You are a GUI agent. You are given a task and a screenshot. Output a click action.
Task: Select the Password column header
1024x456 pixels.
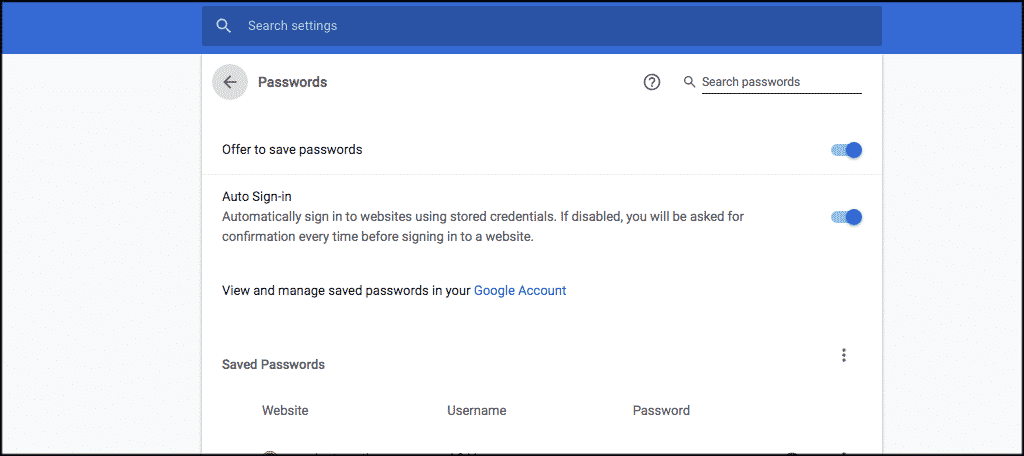[x=661, y=410]
